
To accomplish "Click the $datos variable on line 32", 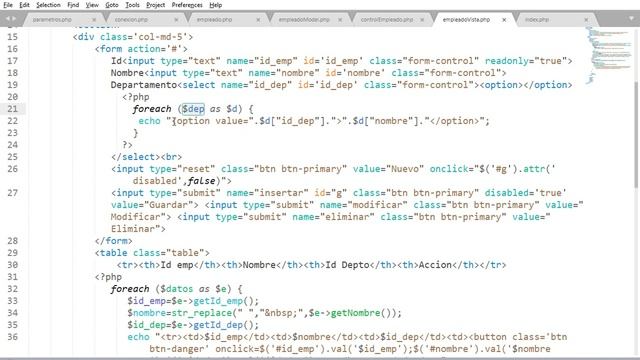I will point(176,289).
